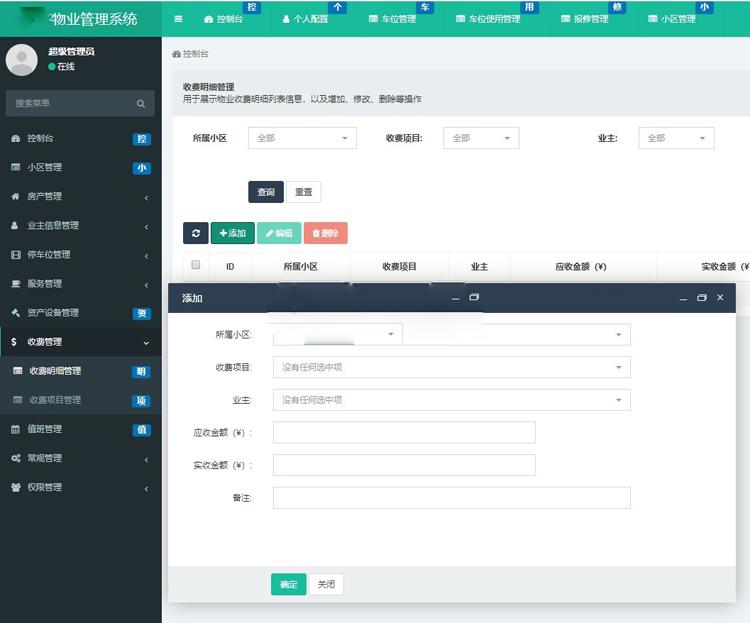Click the 查询 search button
The image size is (750, 623).
[266, 192]
